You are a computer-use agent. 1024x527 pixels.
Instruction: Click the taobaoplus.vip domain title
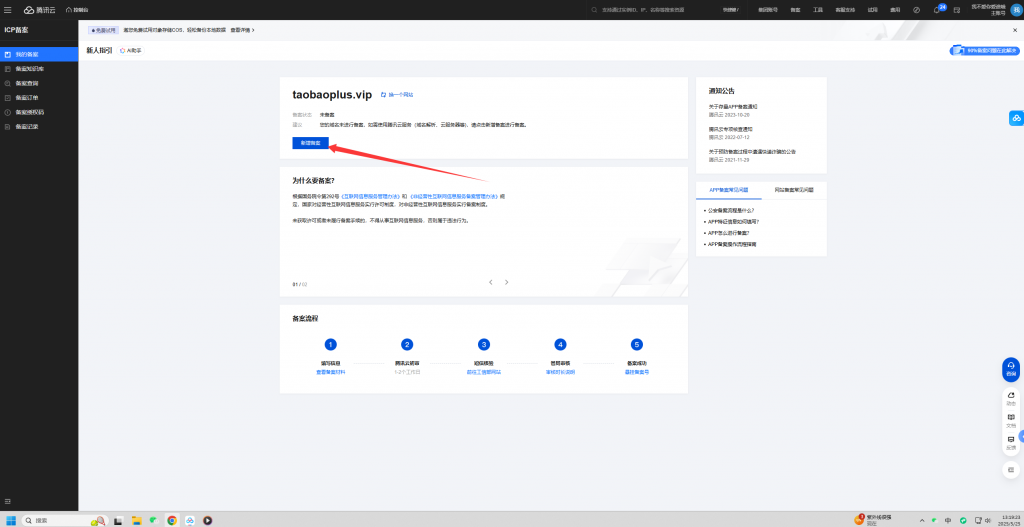332,95
